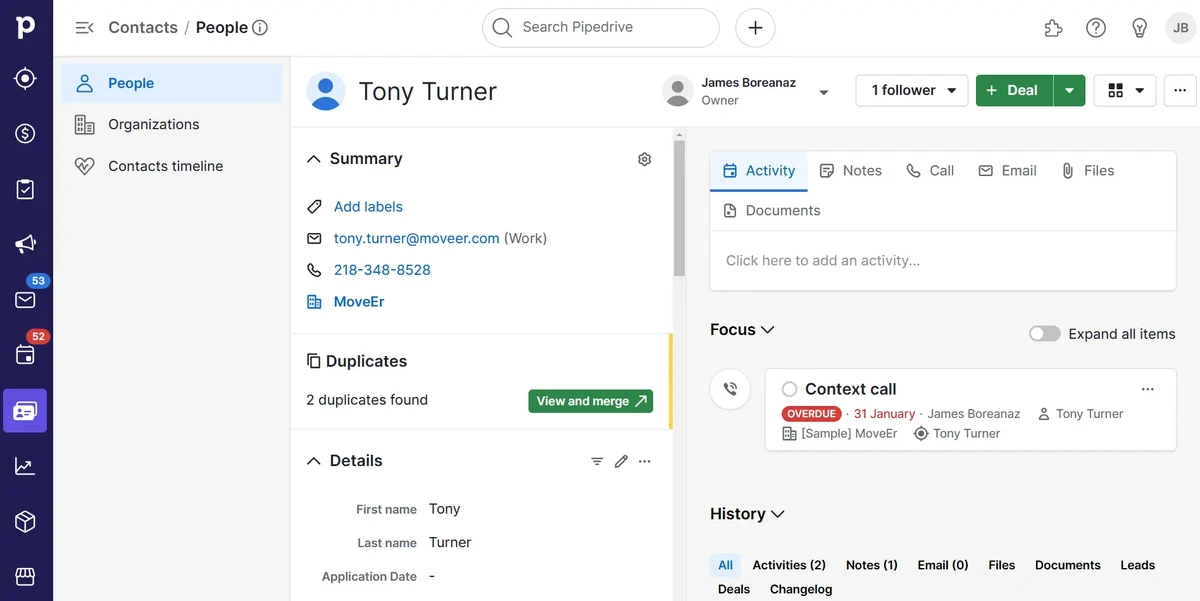Open the puzzle-piece integrations icon
The height and width of the screenshot is (601, 1200).
pyautogui.click(x=1053, y=28)
